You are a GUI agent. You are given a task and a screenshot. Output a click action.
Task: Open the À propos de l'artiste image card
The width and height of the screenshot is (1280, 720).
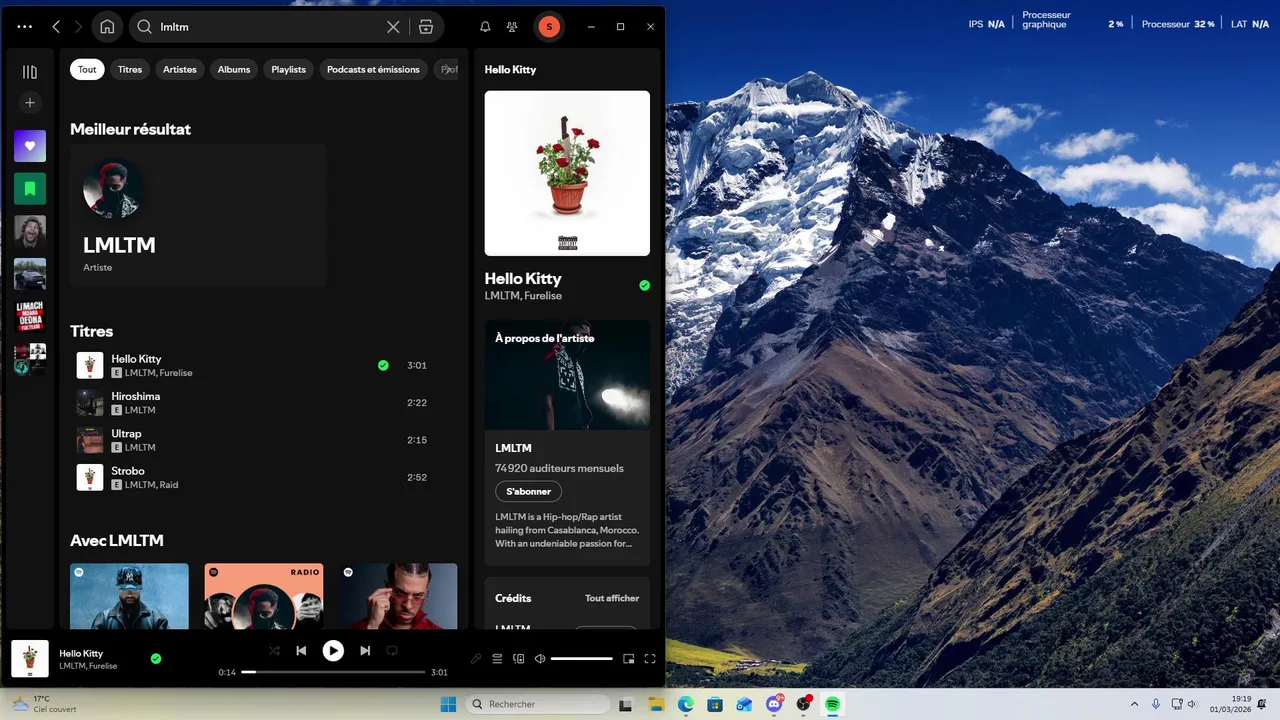tap(567, 375)
